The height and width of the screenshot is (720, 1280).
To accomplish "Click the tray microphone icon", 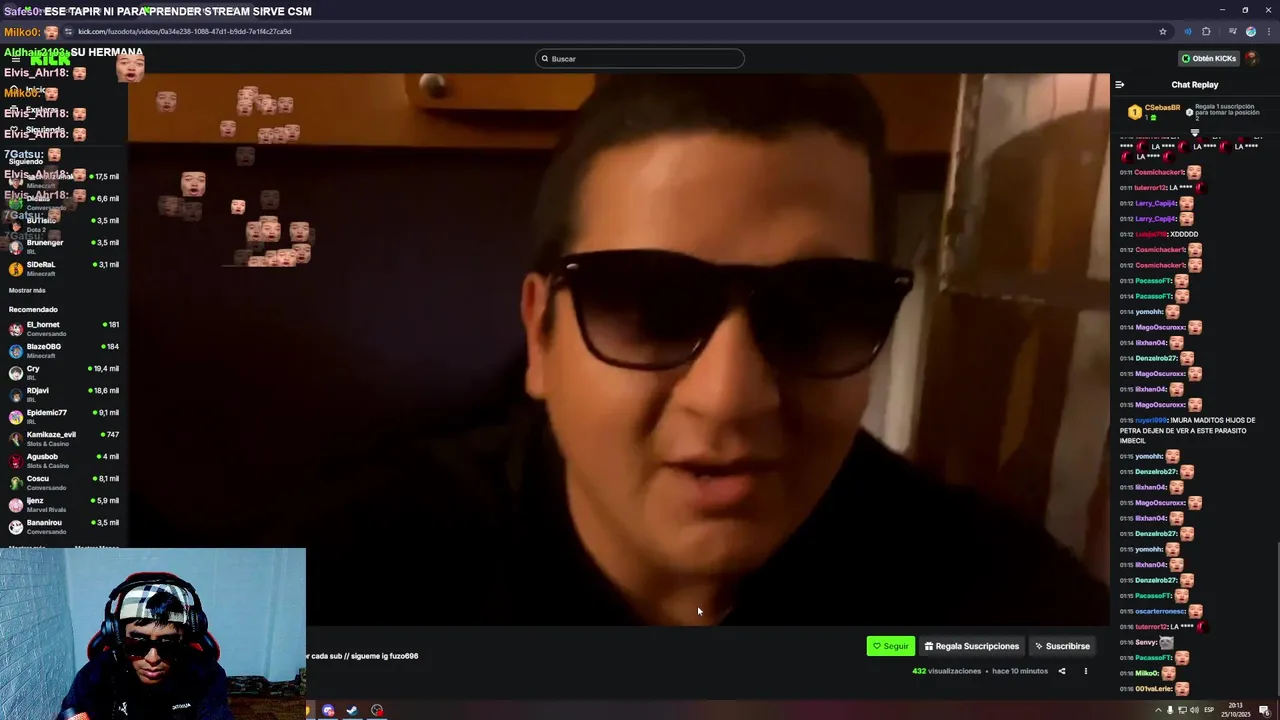I will point(1170,710).
